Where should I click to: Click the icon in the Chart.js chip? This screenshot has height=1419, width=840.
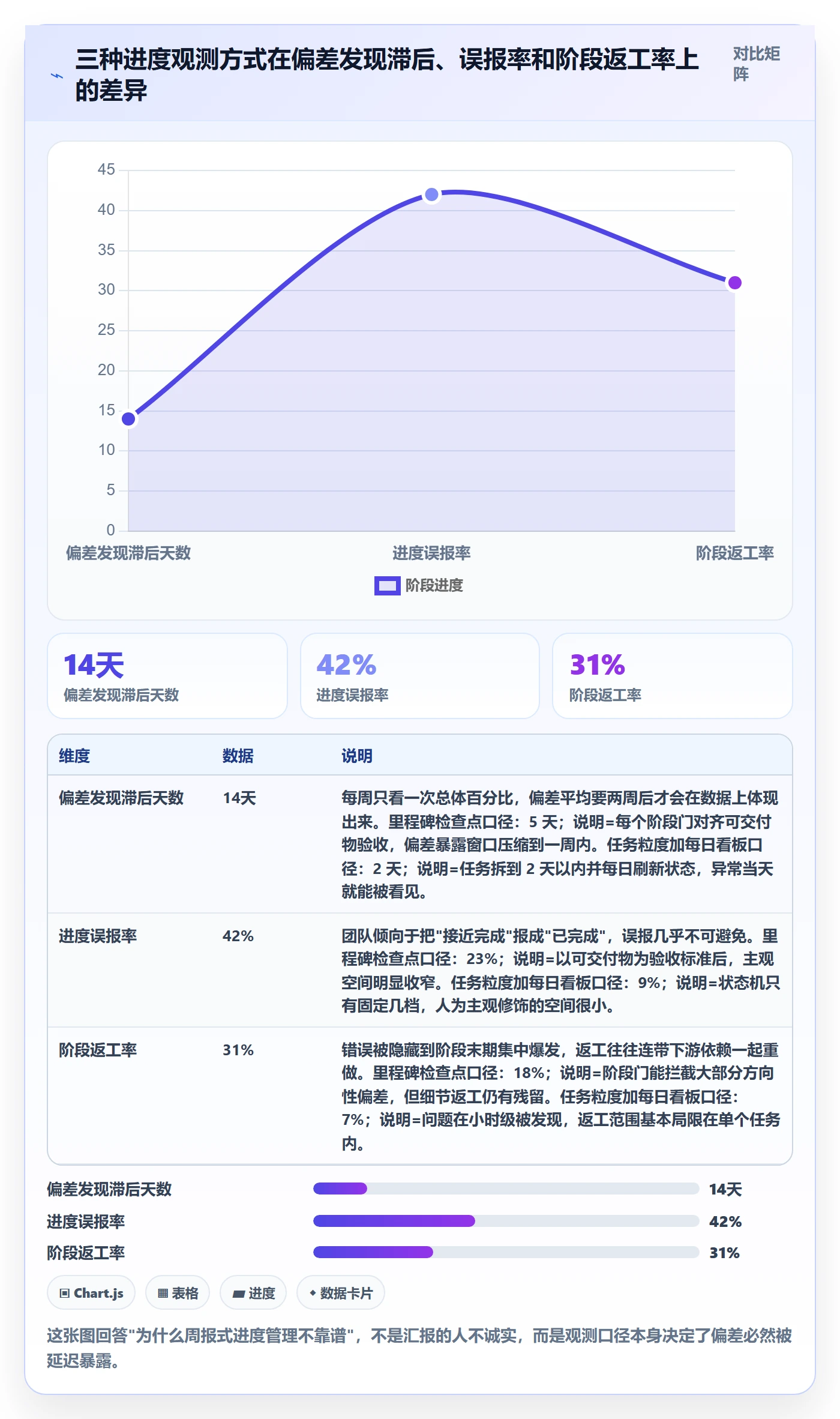[x=65, y=1293]
